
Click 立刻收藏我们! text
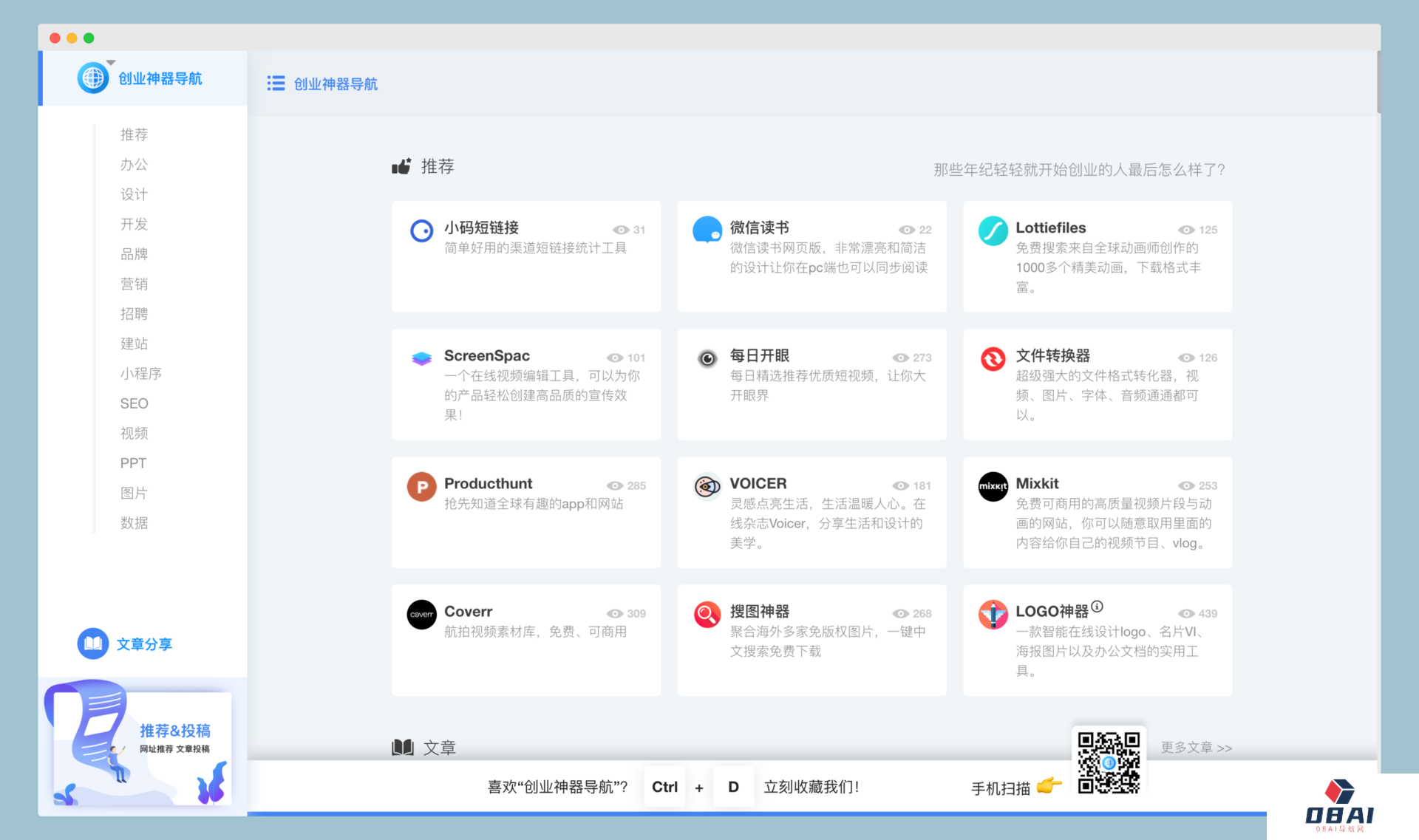click(x=811, y=787)
